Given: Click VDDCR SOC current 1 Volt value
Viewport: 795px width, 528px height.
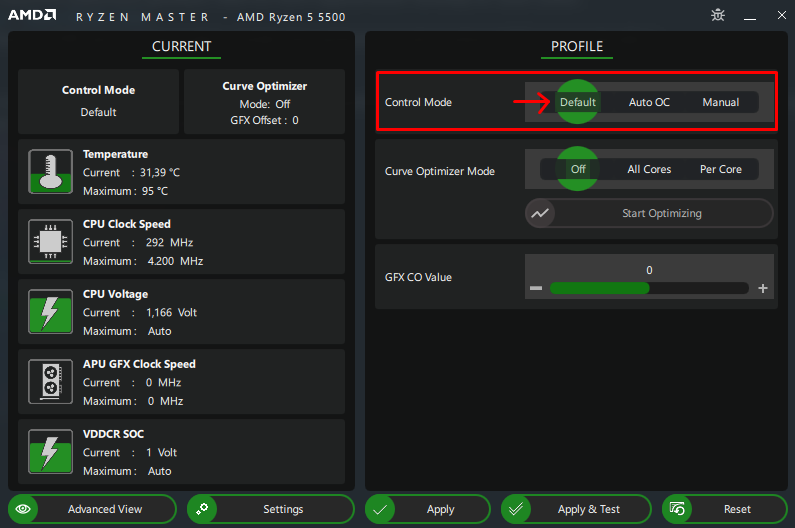Looking at the screenshot, I should (161, 452).
